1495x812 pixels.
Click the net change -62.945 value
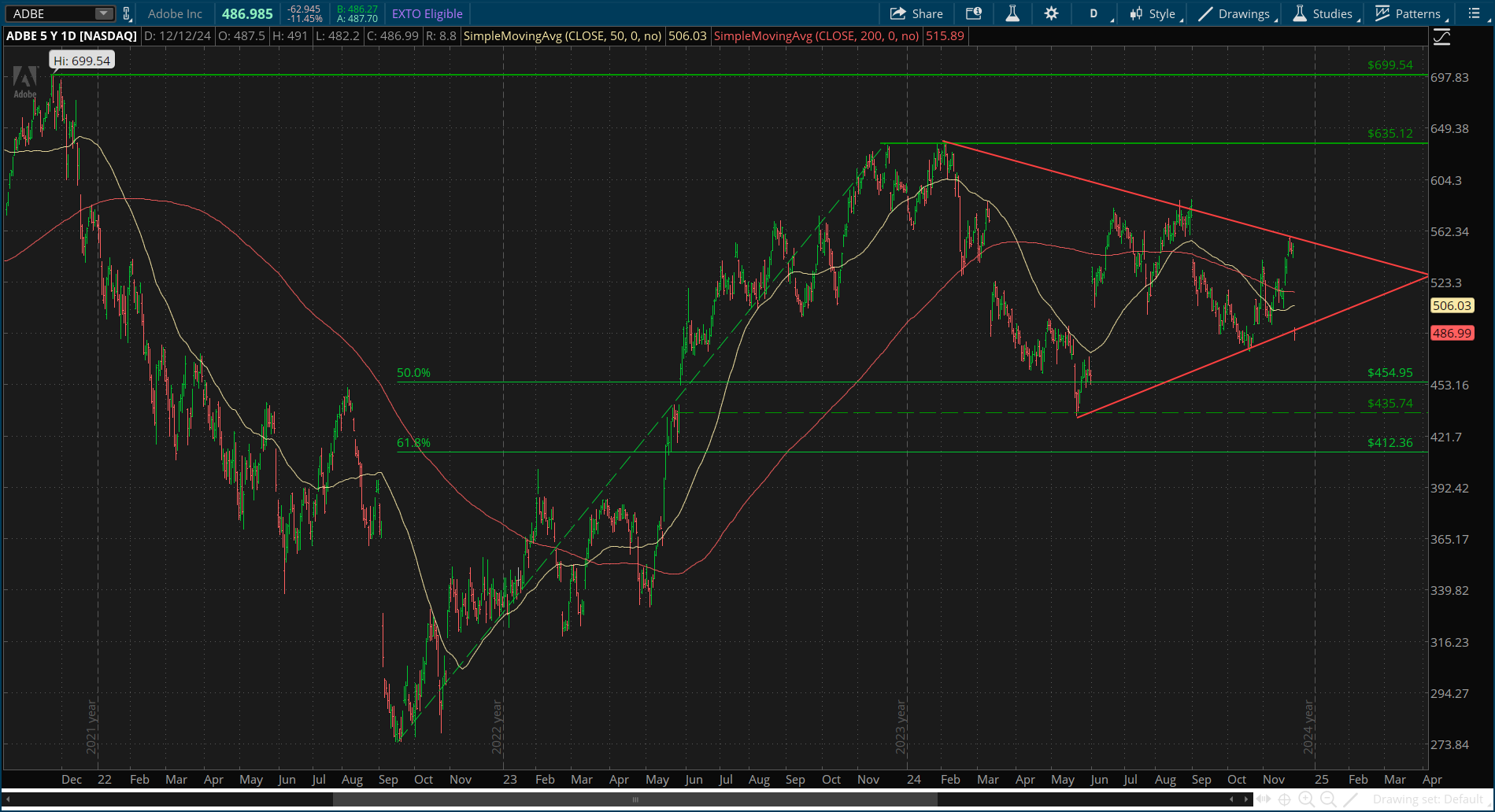coord(304,9)
